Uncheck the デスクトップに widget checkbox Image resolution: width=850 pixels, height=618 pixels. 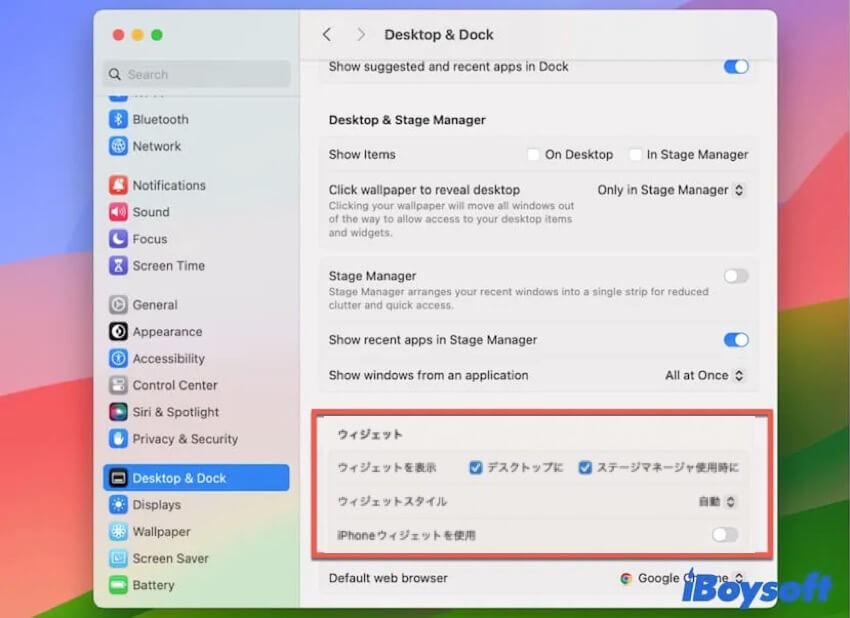click(x=475, y=467)
